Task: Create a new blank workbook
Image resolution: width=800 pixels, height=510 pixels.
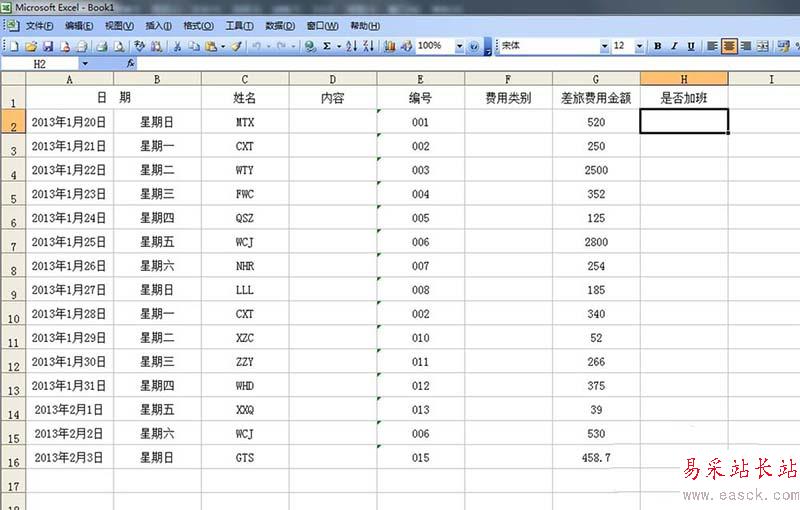Action: [x=14, y=46]
